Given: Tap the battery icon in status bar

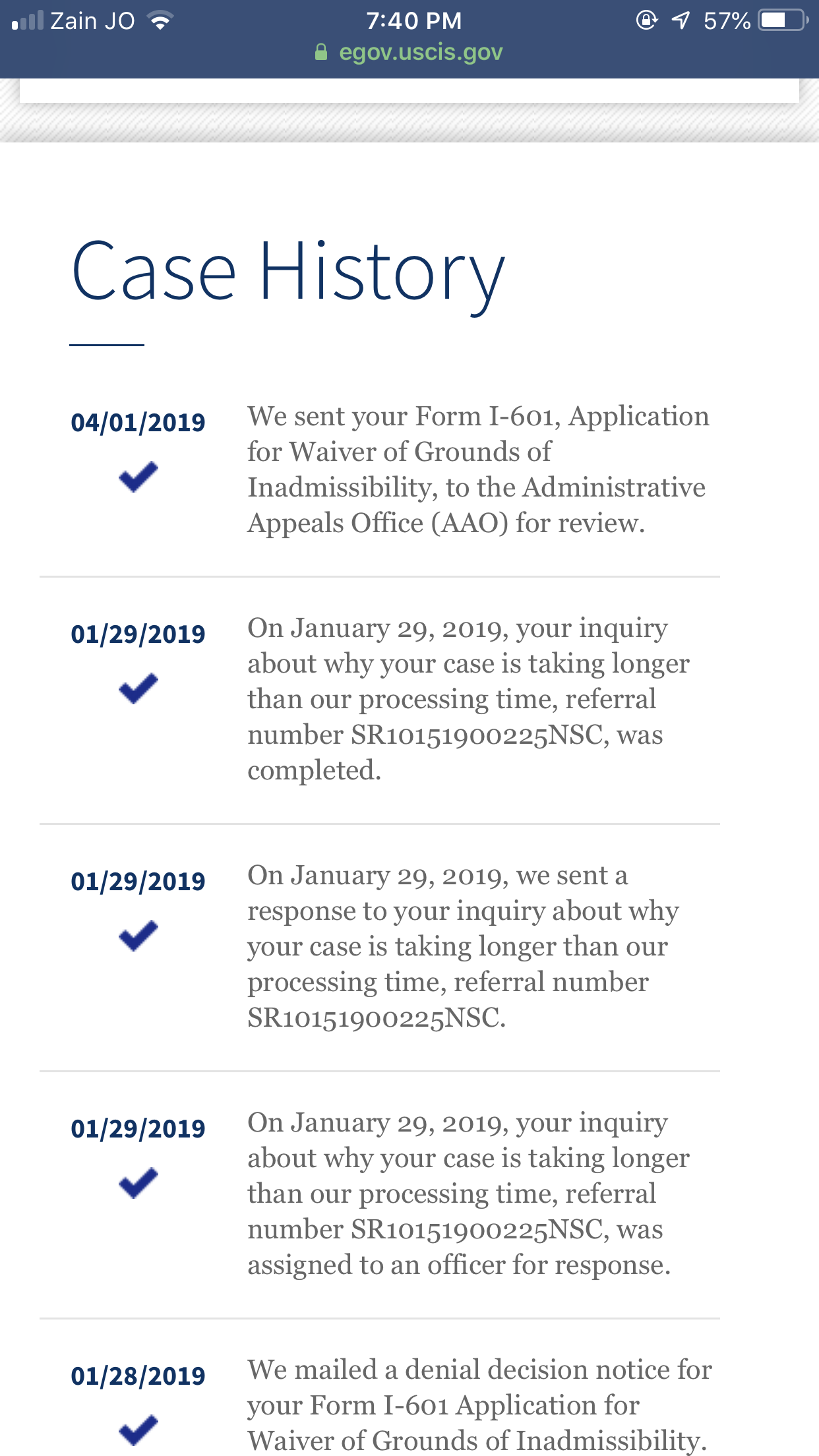Looking at the screenshot, I should point(783,20).
